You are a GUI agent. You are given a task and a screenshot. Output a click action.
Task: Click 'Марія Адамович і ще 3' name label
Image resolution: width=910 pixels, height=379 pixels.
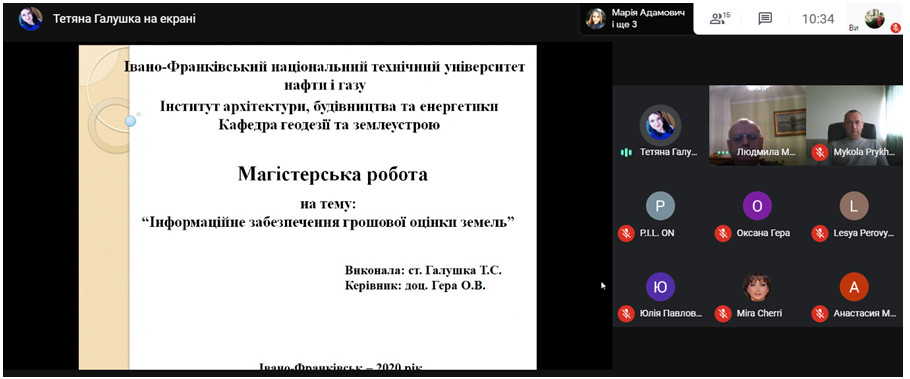[648, 19]
